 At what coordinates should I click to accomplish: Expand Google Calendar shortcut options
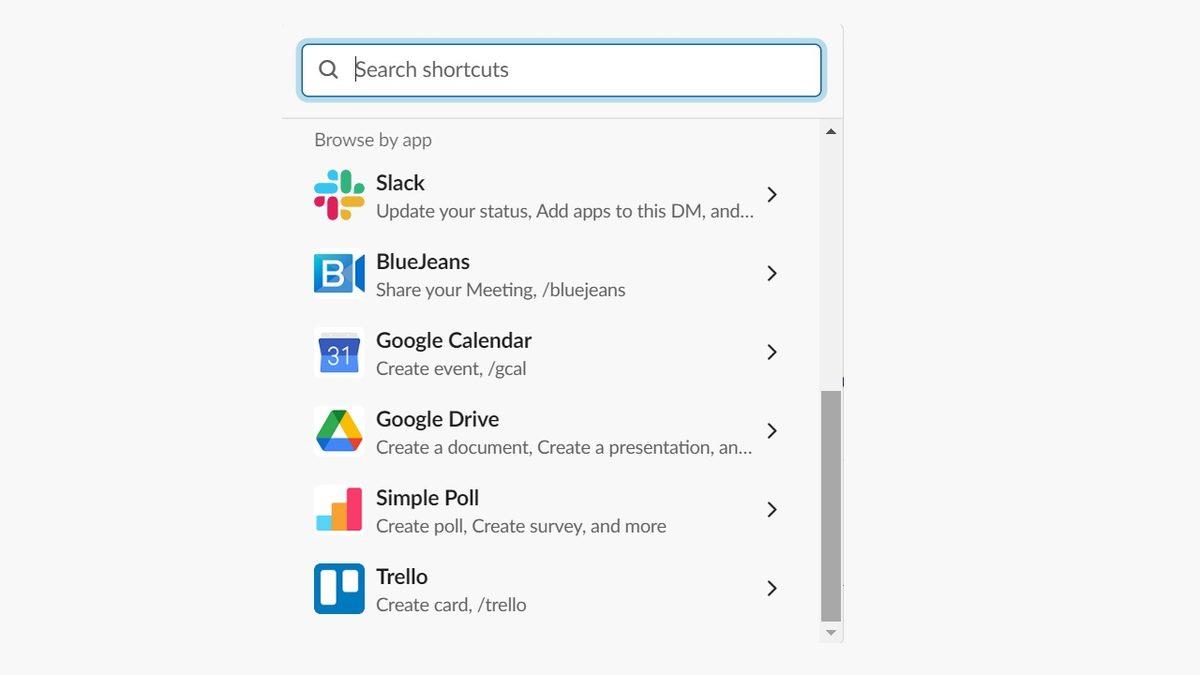pyautogui.click(x=771, y=352)
